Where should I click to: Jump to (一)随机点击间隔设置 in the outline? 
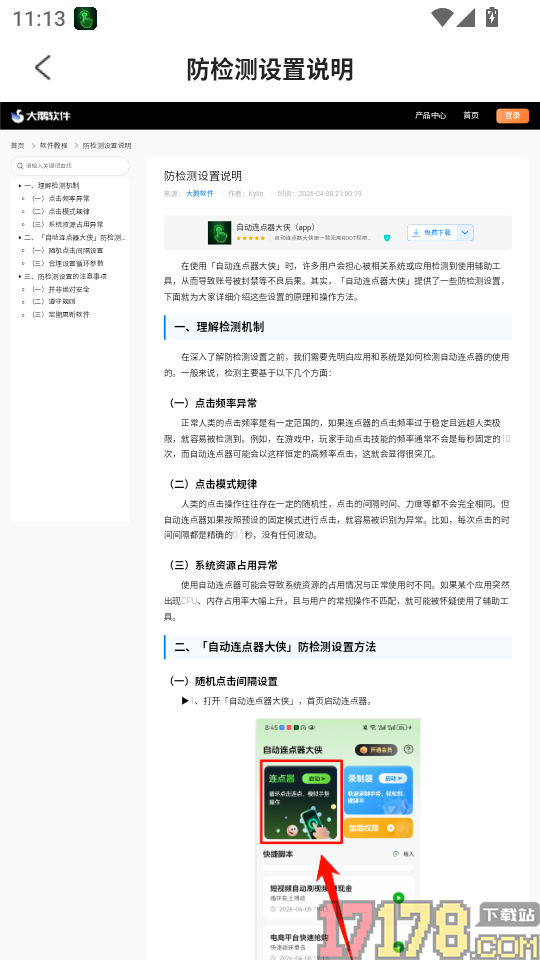coord(68,250)
